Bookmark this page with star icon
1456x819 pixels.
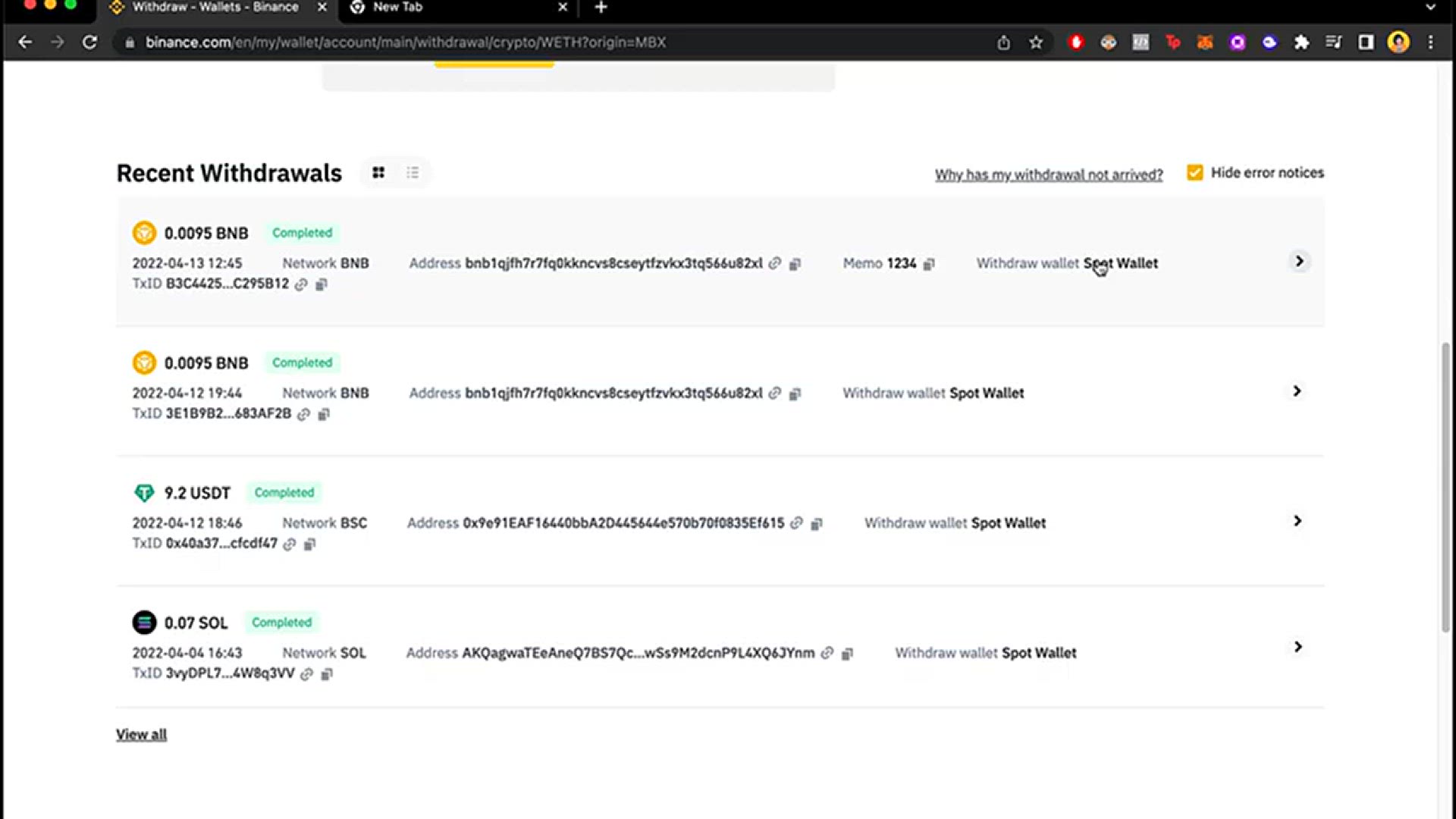[1036, 42]
